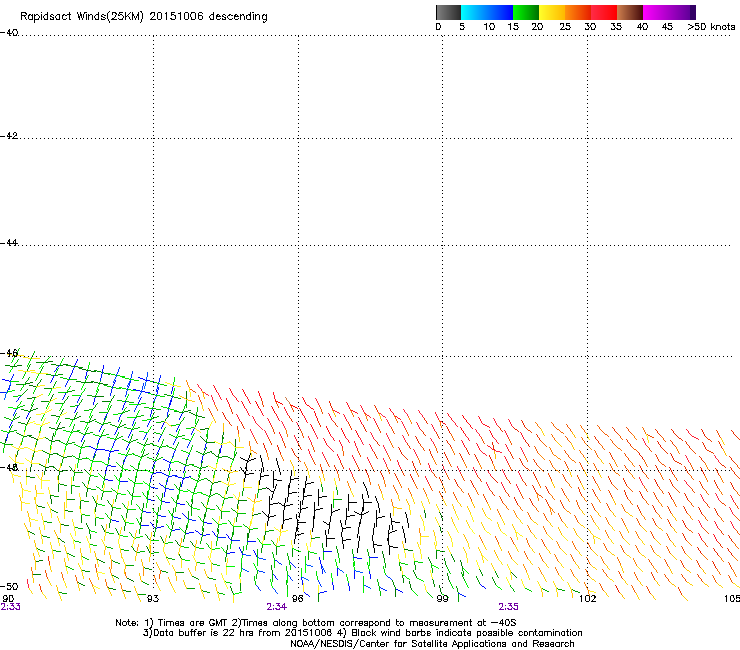740x650 pixels.
Task: Click the longitude label '105'
Action: tap(732, 599)
